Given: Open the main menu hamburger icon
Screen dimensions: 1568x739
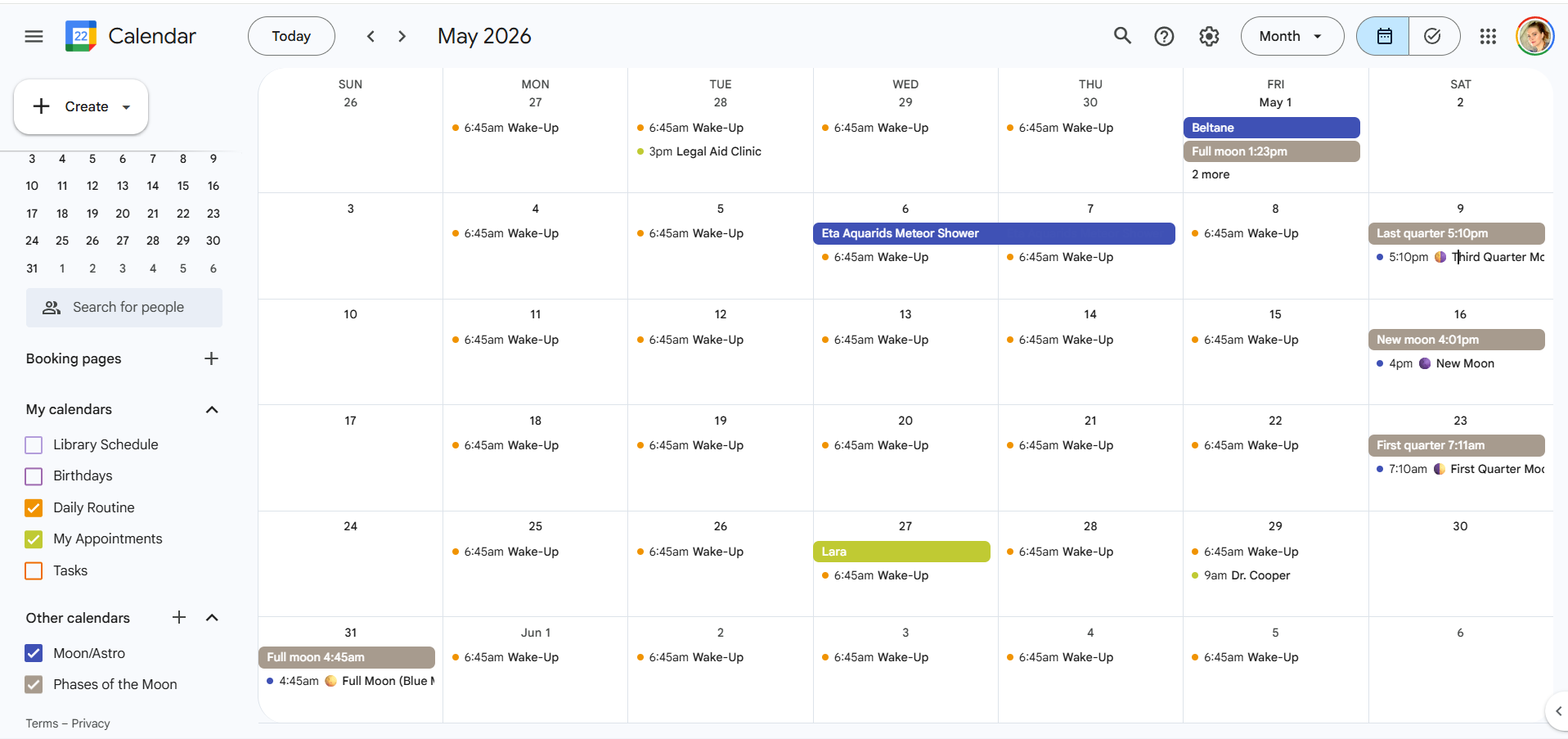Looking at the screenshot, I should pyautogui.click(x=34, y=36).
